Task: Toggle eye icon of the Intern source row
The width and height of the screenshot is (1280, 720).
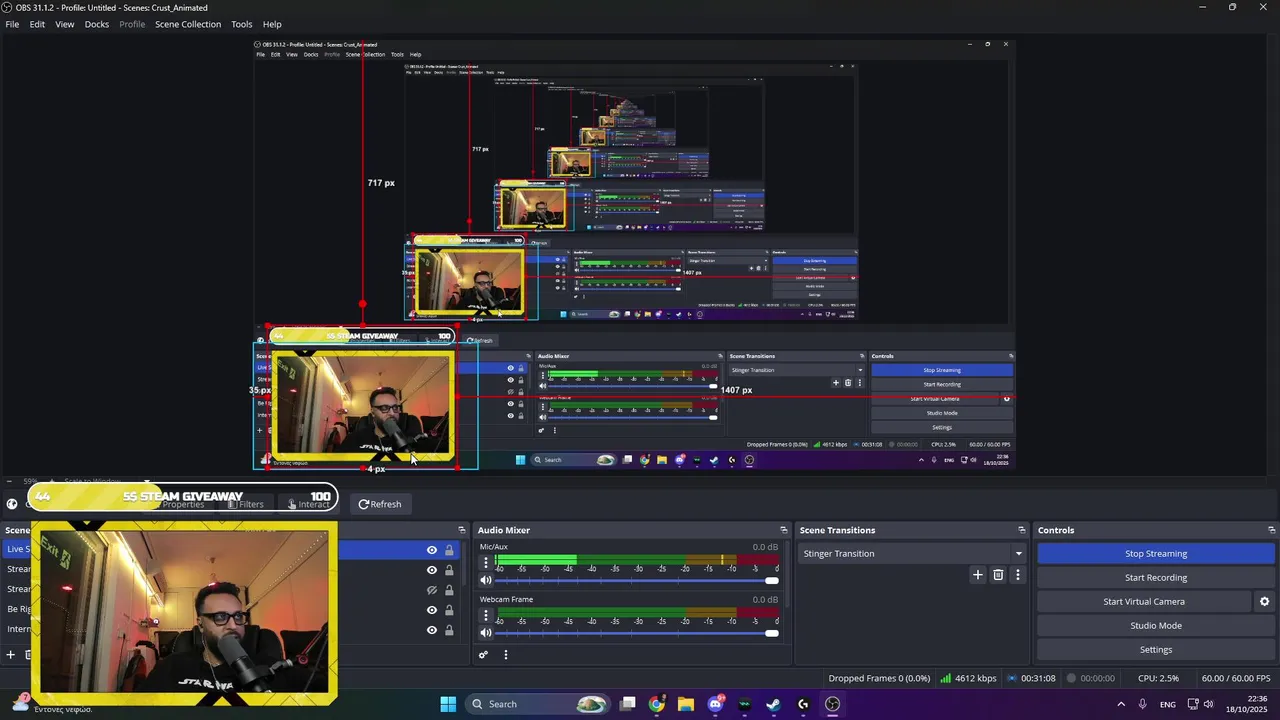Action: click(432, 630)
